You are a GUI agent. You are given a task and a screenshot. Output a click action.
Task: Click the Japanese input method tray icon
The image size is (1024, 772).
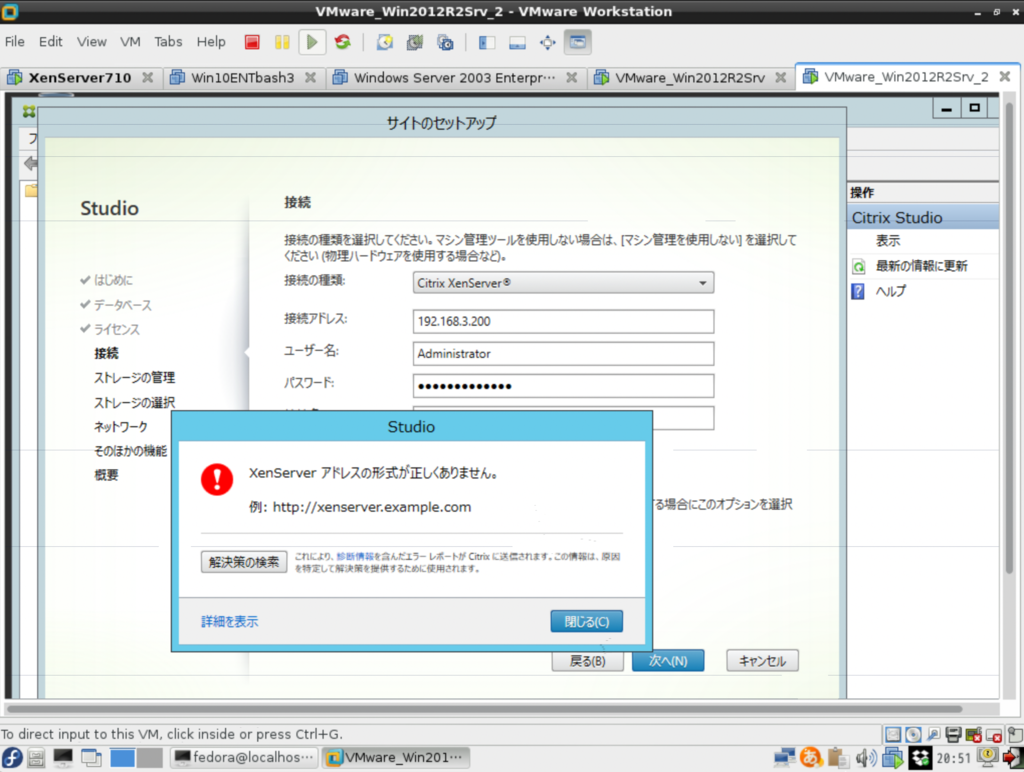click(810, 757)
